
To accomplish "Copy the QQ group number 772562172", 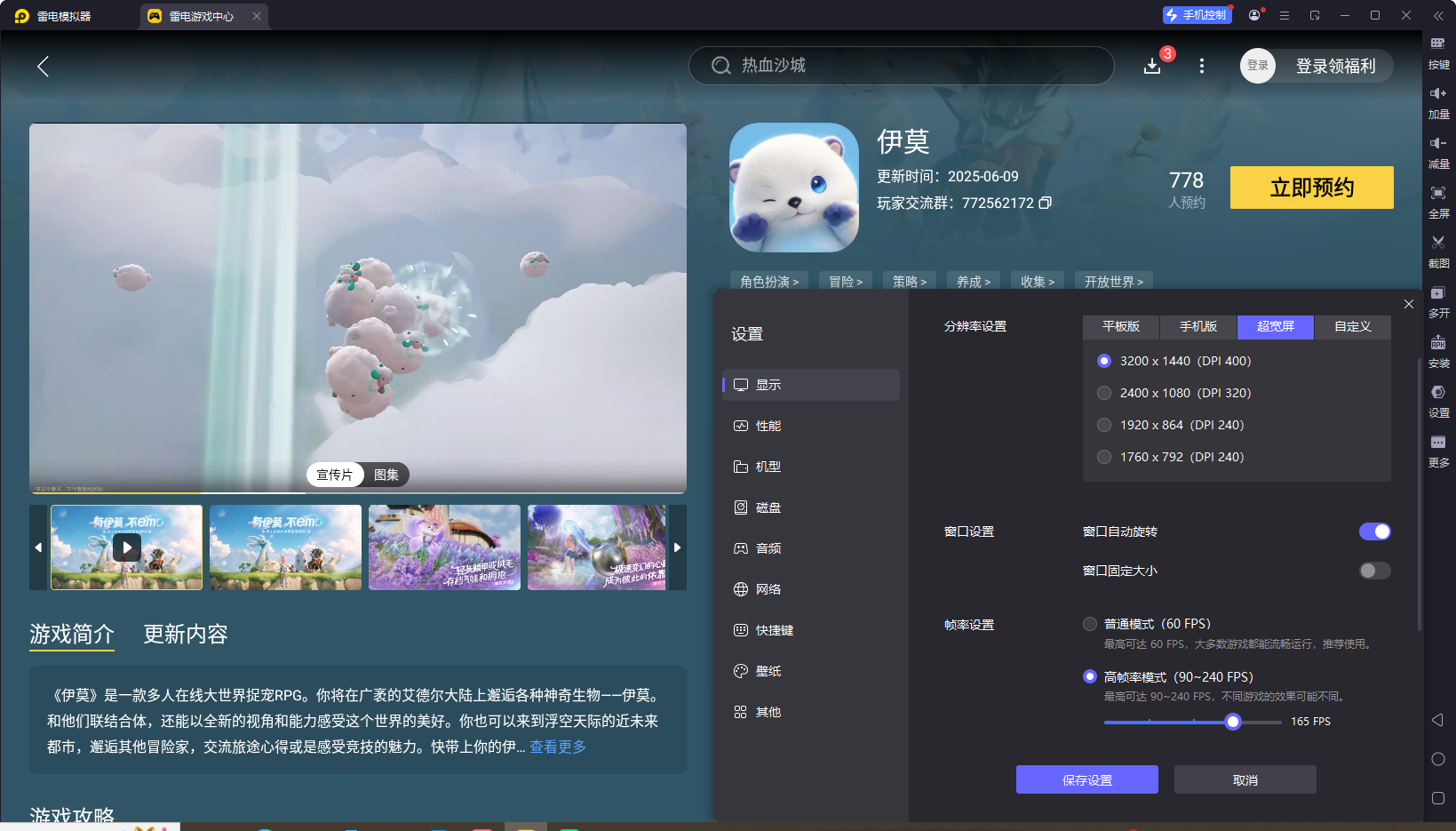I will 1046,203.
